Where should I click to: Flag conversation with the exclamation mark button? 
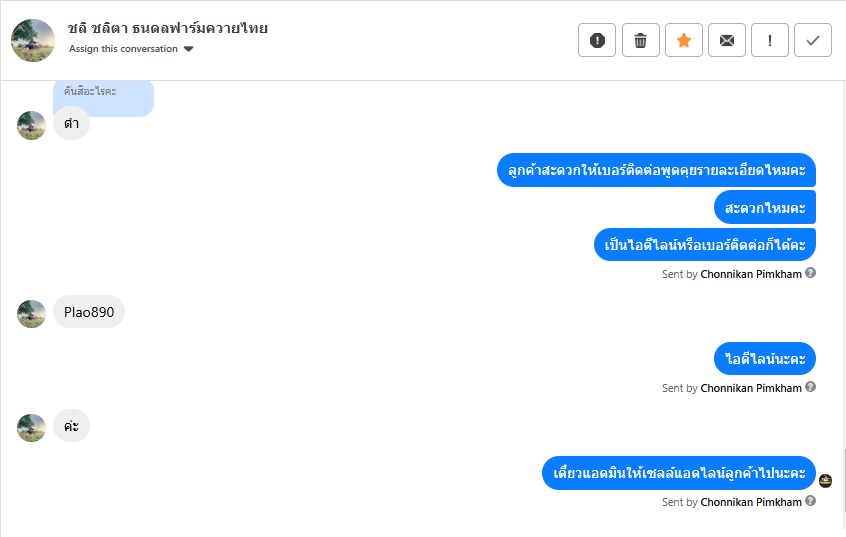tap(770, 40)
